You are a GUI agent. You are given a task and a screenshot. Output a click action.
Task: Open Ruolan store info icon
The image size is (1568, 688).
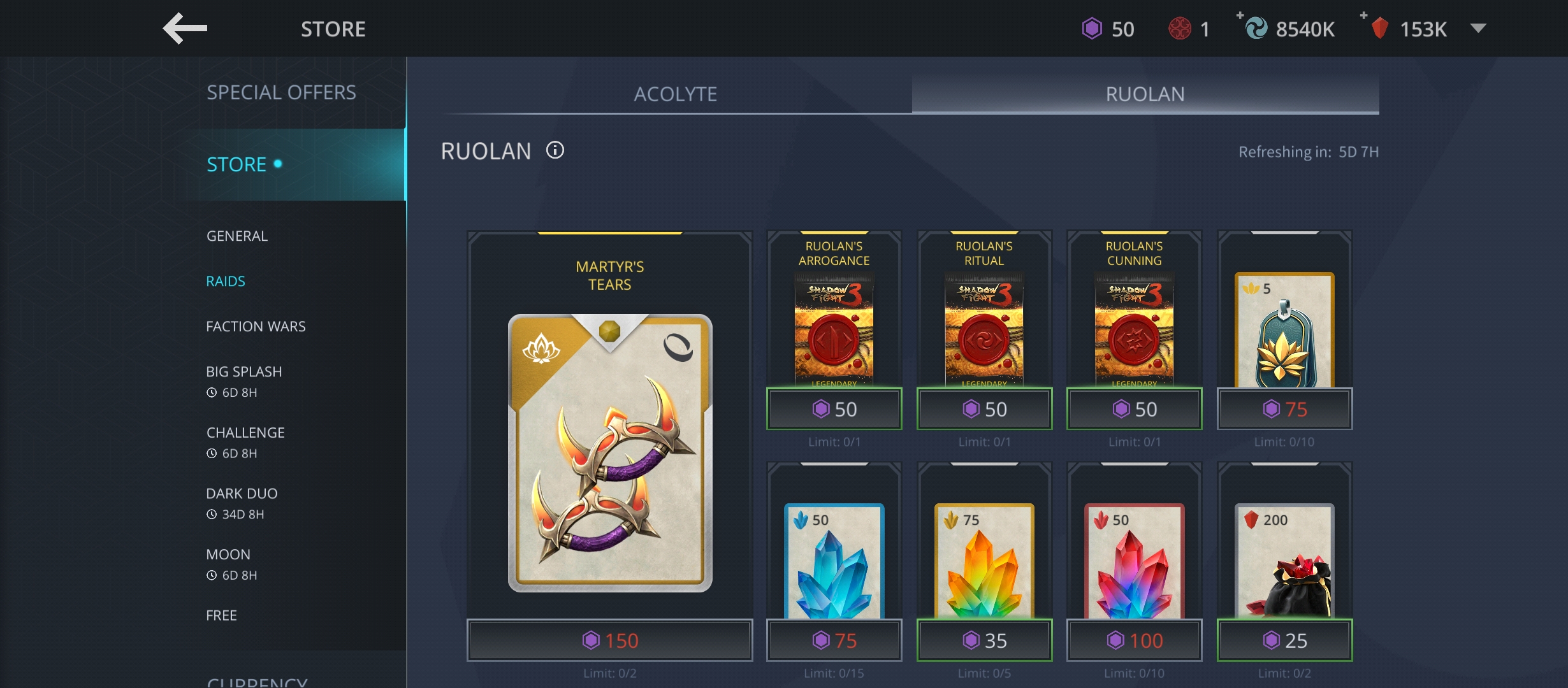[555, 150]
